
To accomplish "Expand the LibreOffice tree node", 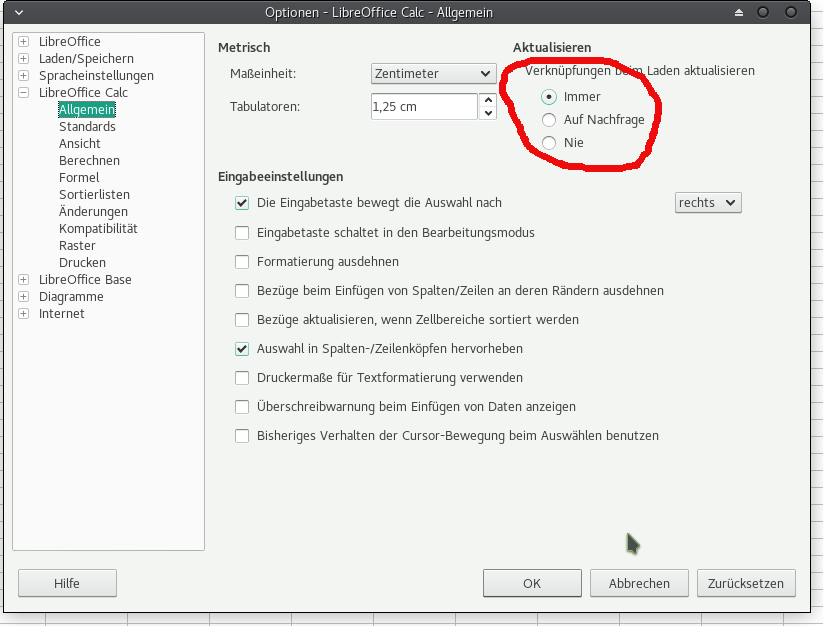I will 24,41.
